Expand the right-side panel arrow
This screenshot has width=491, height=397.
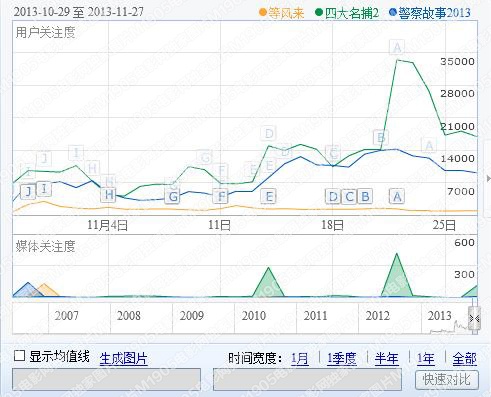tap(488, 179)
